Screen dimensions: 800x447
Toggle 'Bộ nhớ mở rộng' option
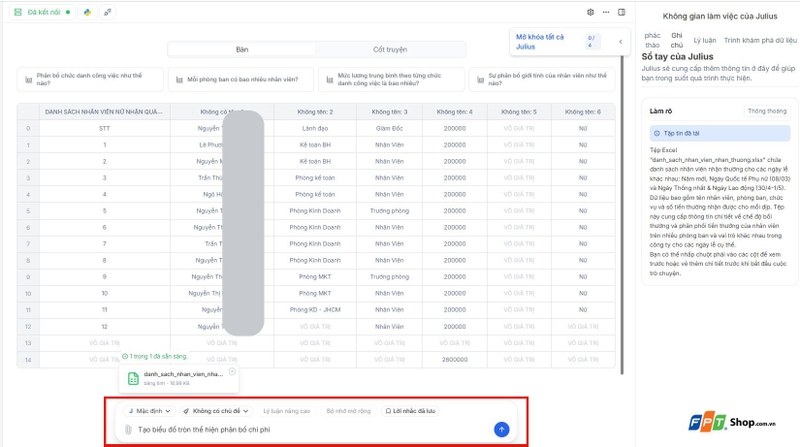[348, 411]
